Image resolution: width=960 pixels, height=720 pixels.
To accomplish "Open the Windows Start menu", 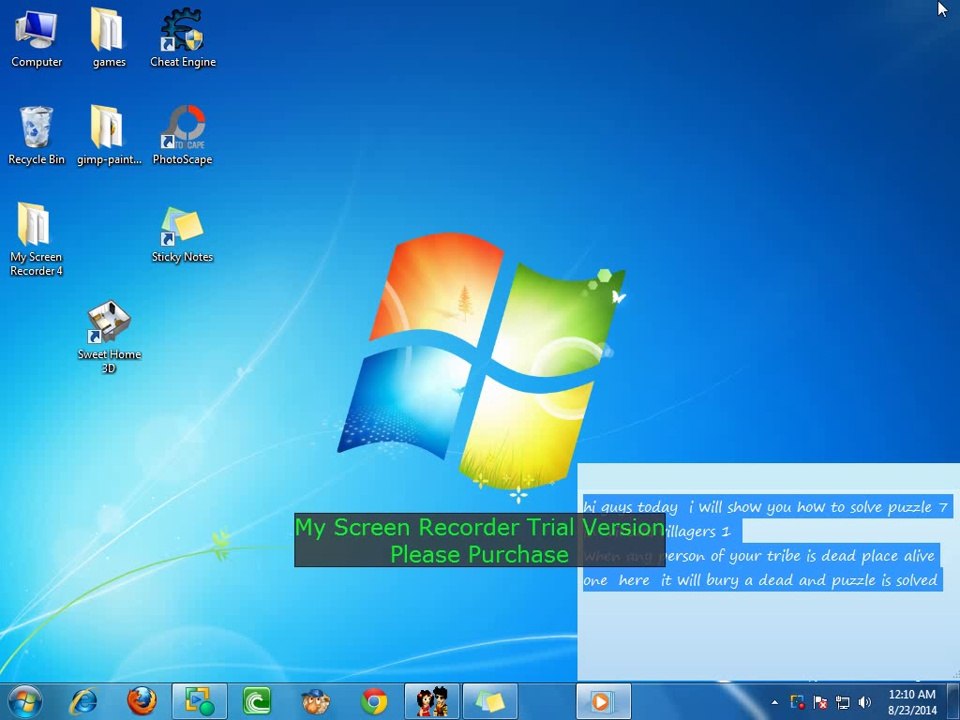I will click(x=26, y=702).
